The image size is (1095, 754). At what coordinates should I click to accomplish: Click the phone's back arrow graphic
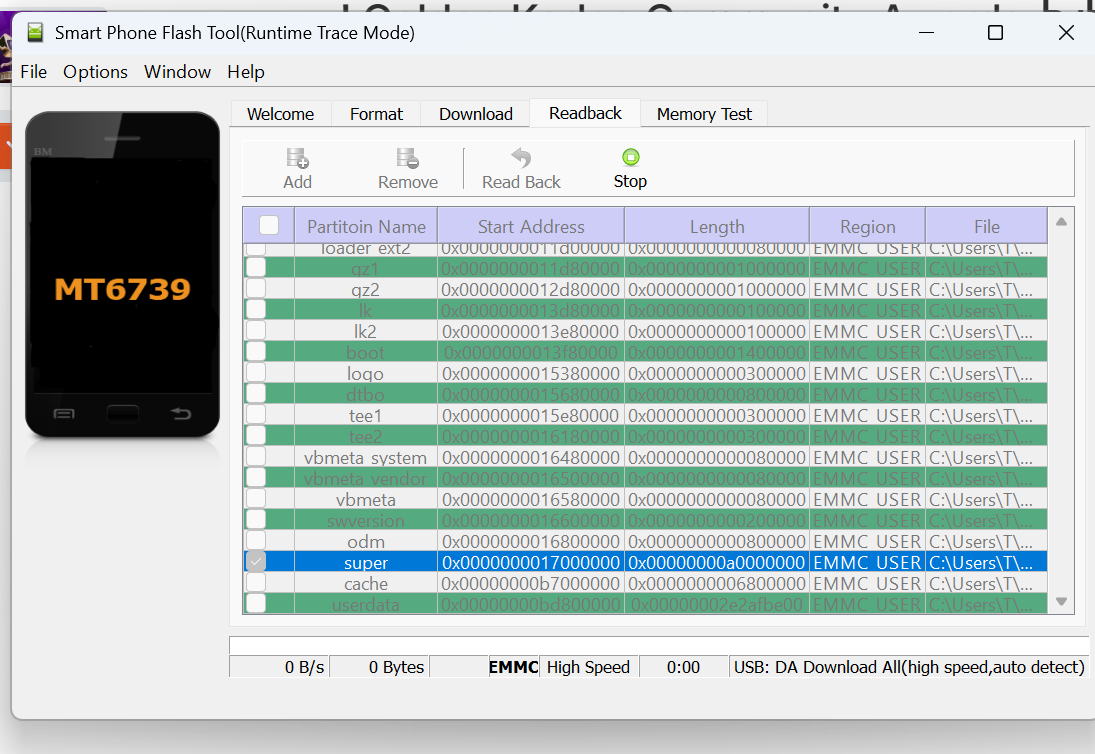181,413
